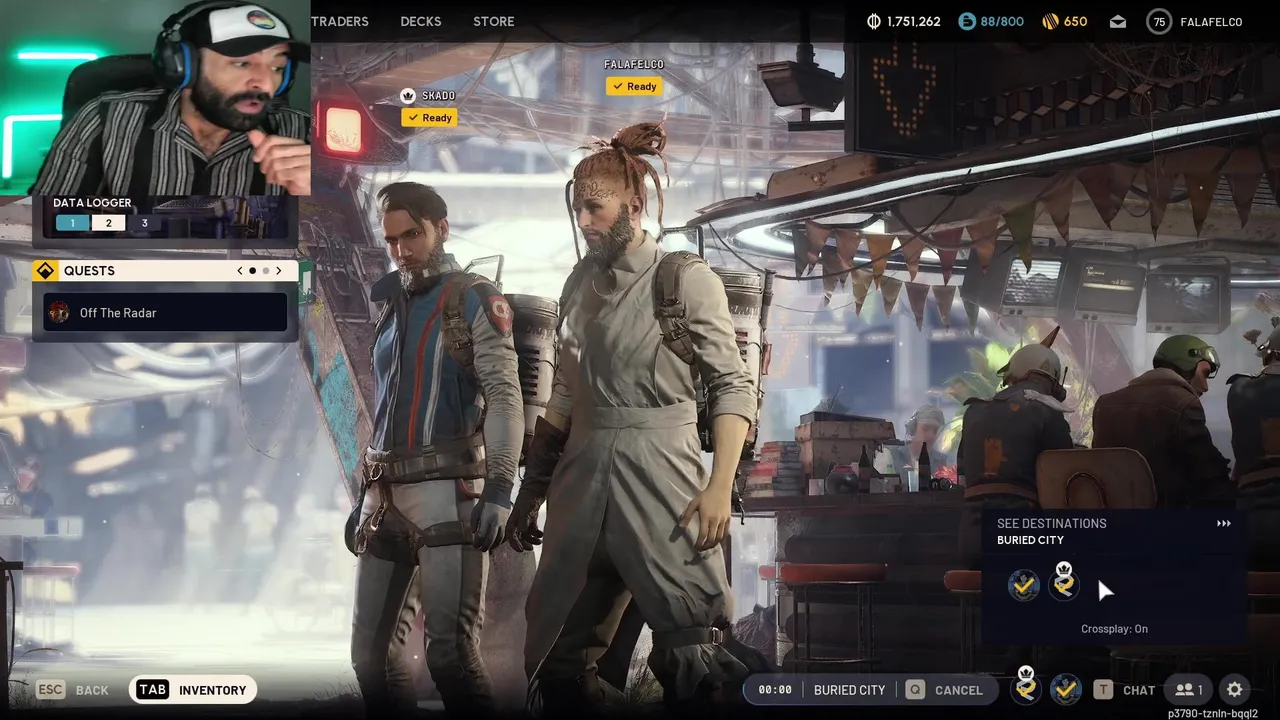Viewport: 1280px width, 720px height.
Task: Click the session ID p3790-tznln-bqql2
Action: (x=1212, y=714)
